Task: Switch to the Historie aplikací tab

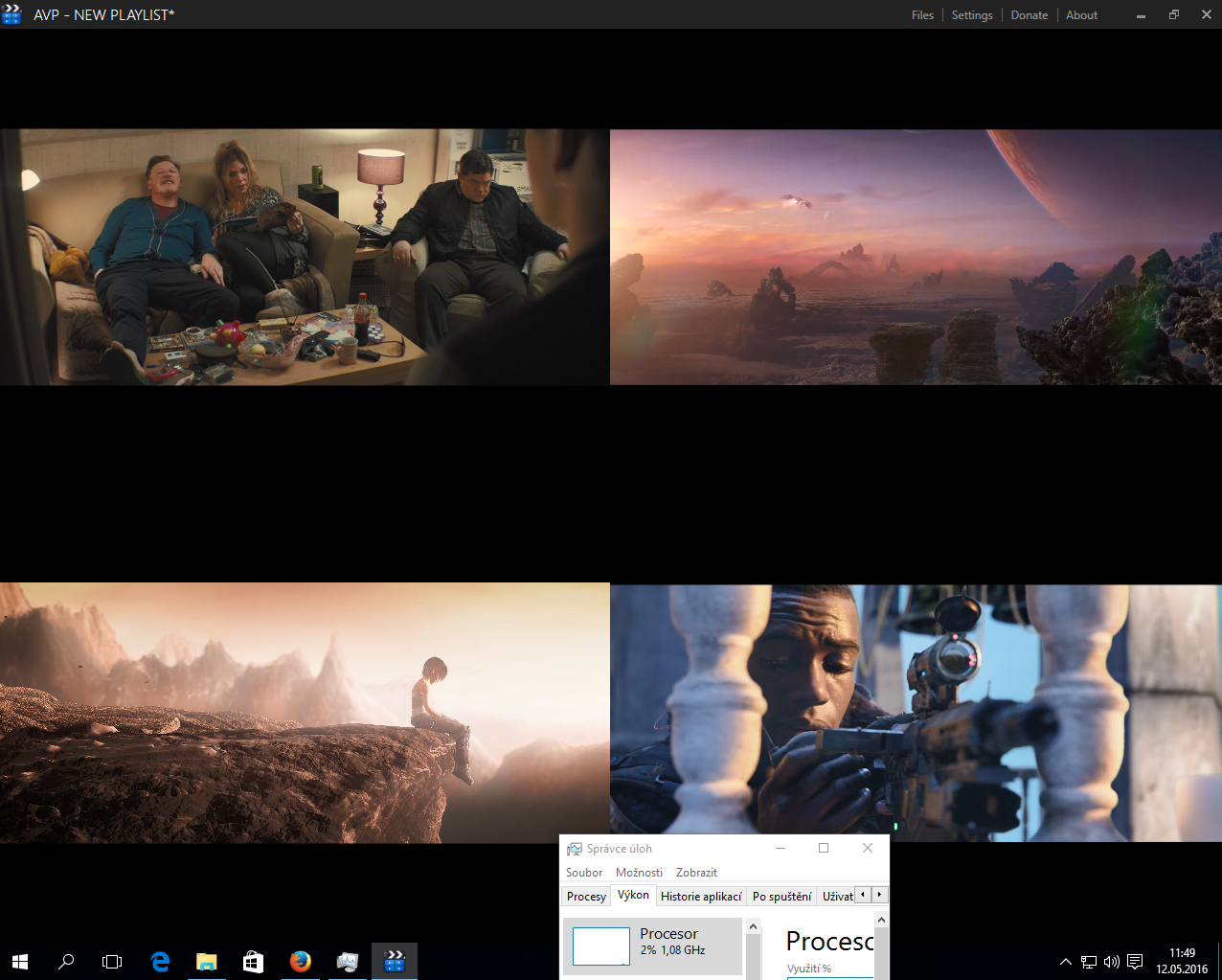Action: [701, 897]
